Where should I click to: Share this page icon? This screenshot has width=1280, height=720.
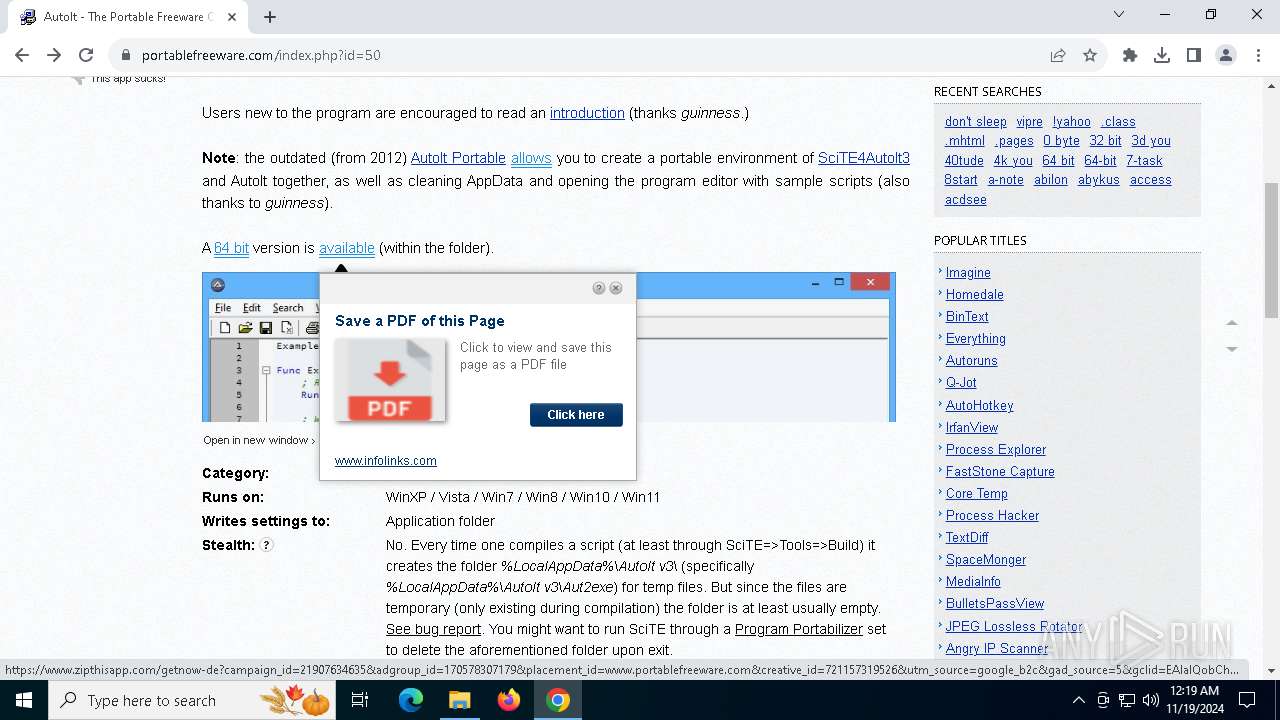click(x=1058, y=55)
